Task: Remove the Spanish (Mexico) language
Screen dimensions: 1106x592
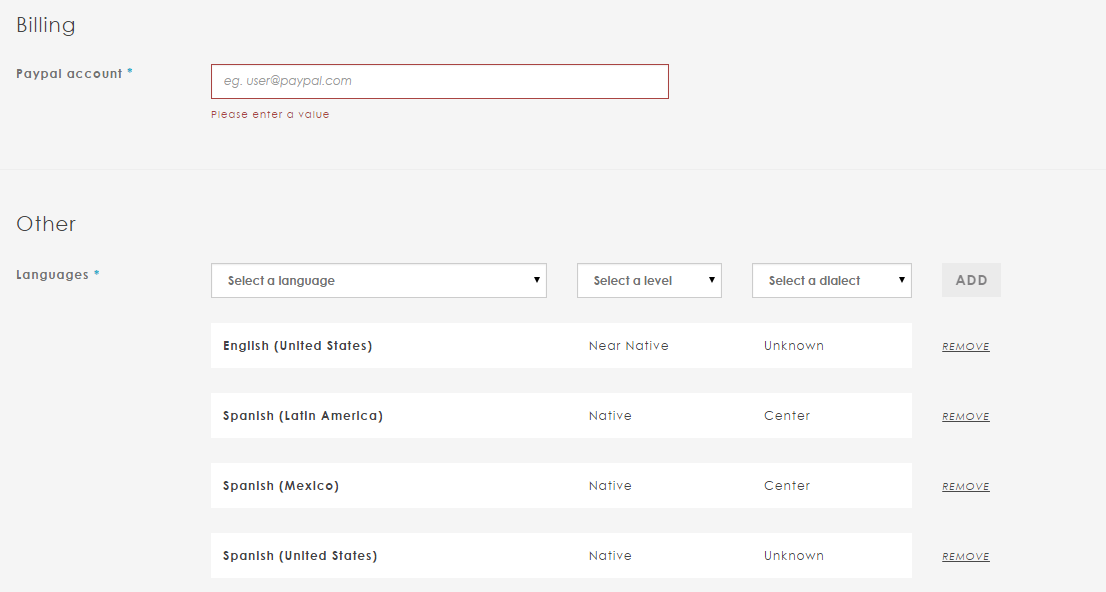Action: 965,487
